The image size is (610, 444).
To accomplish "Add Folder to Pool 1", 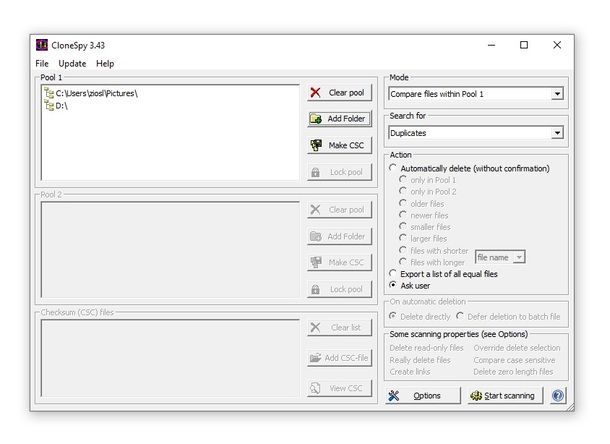I will [x=339, y=119].
